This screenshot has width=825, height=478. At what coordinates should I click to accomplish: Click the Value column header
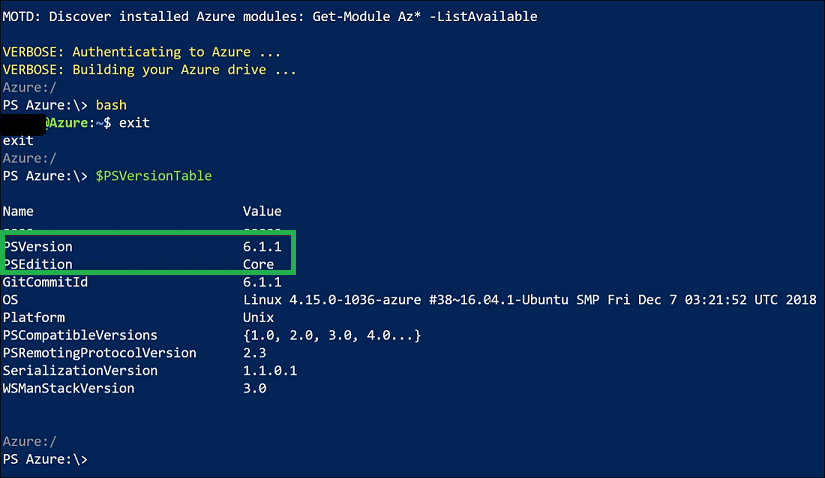[262, 211]
